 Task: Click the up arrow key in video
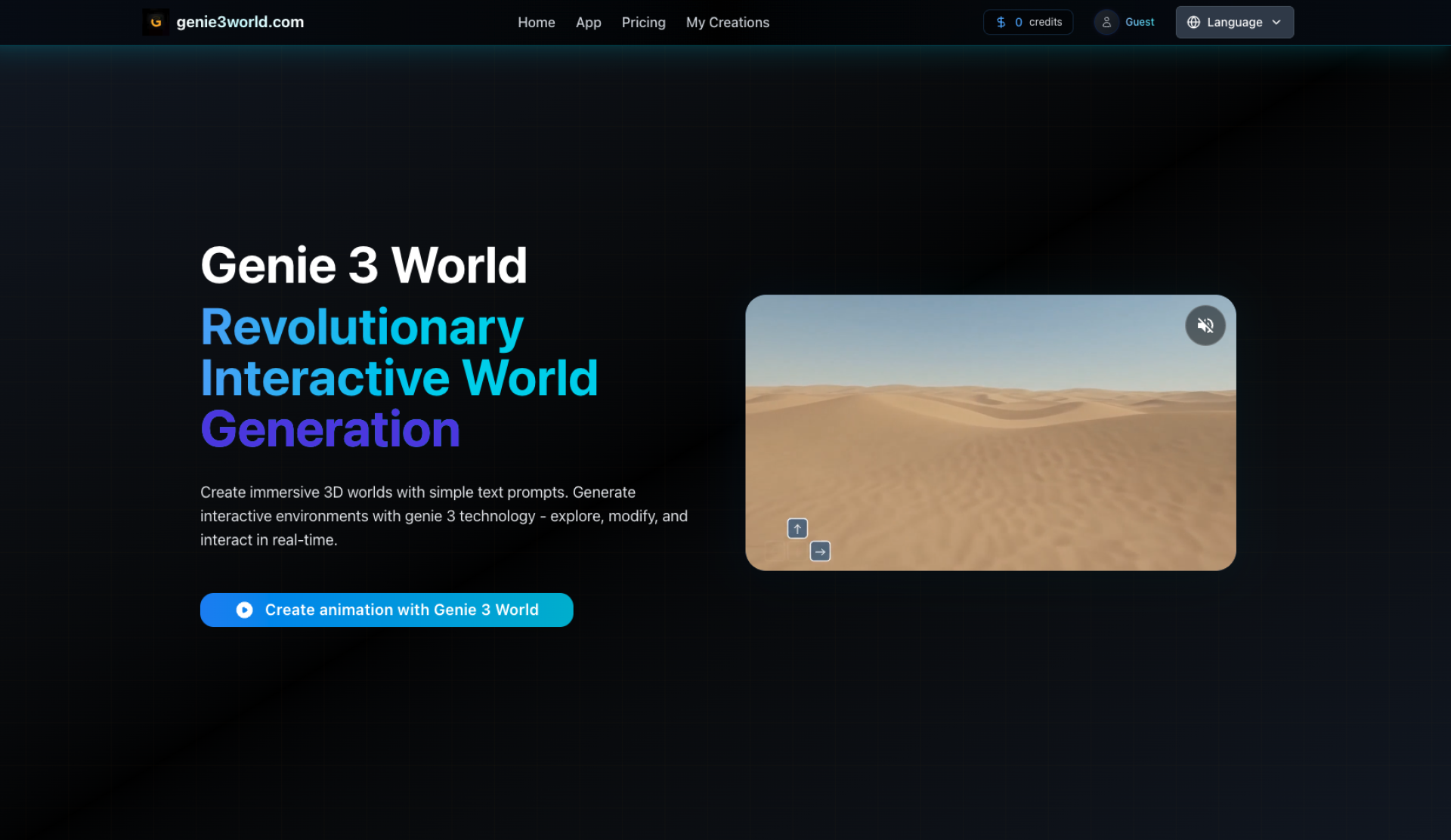click(x=797, y=529)
